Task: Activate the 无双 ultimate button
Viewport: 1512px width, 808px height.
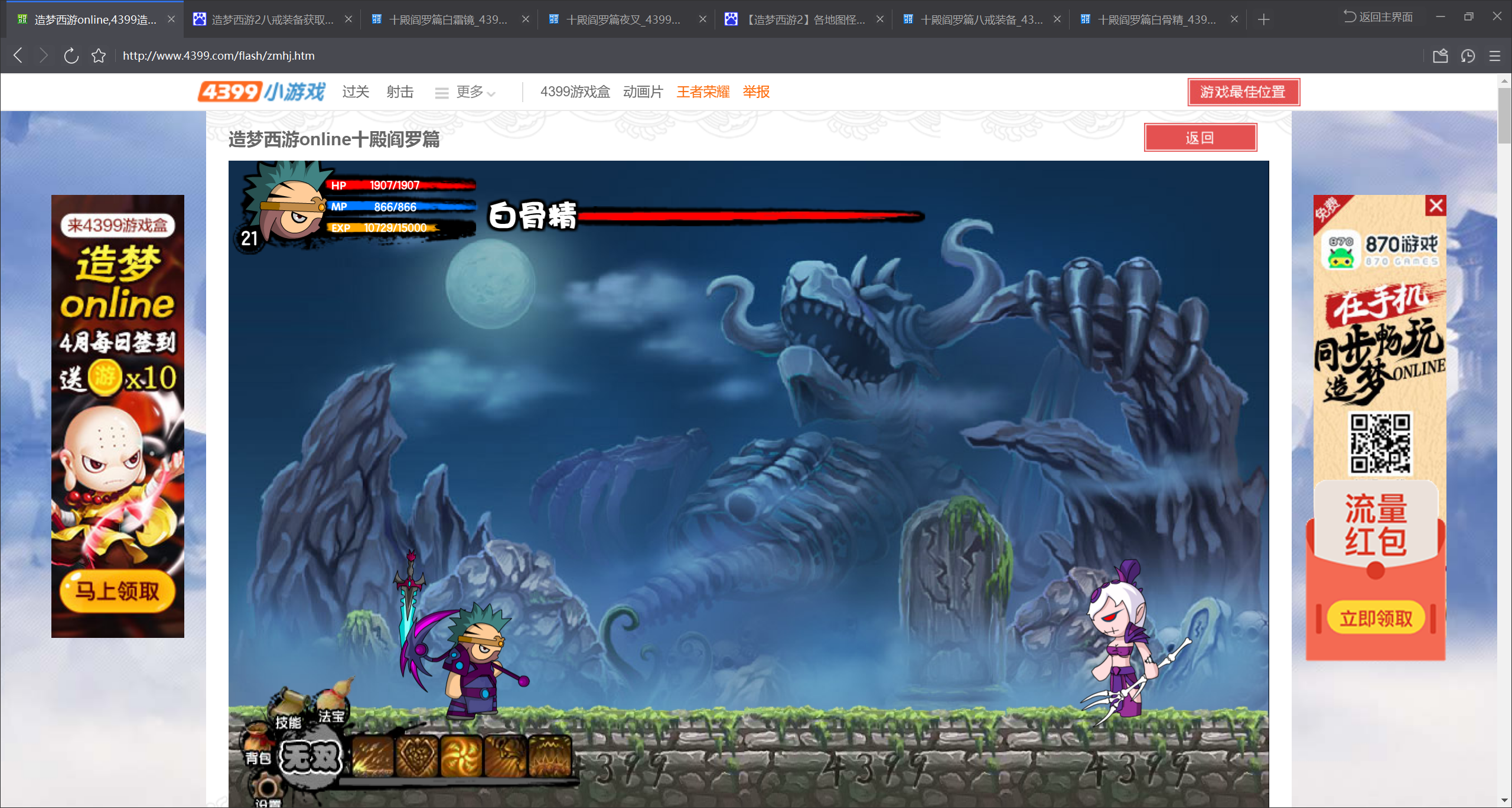Action: point(311,758)
